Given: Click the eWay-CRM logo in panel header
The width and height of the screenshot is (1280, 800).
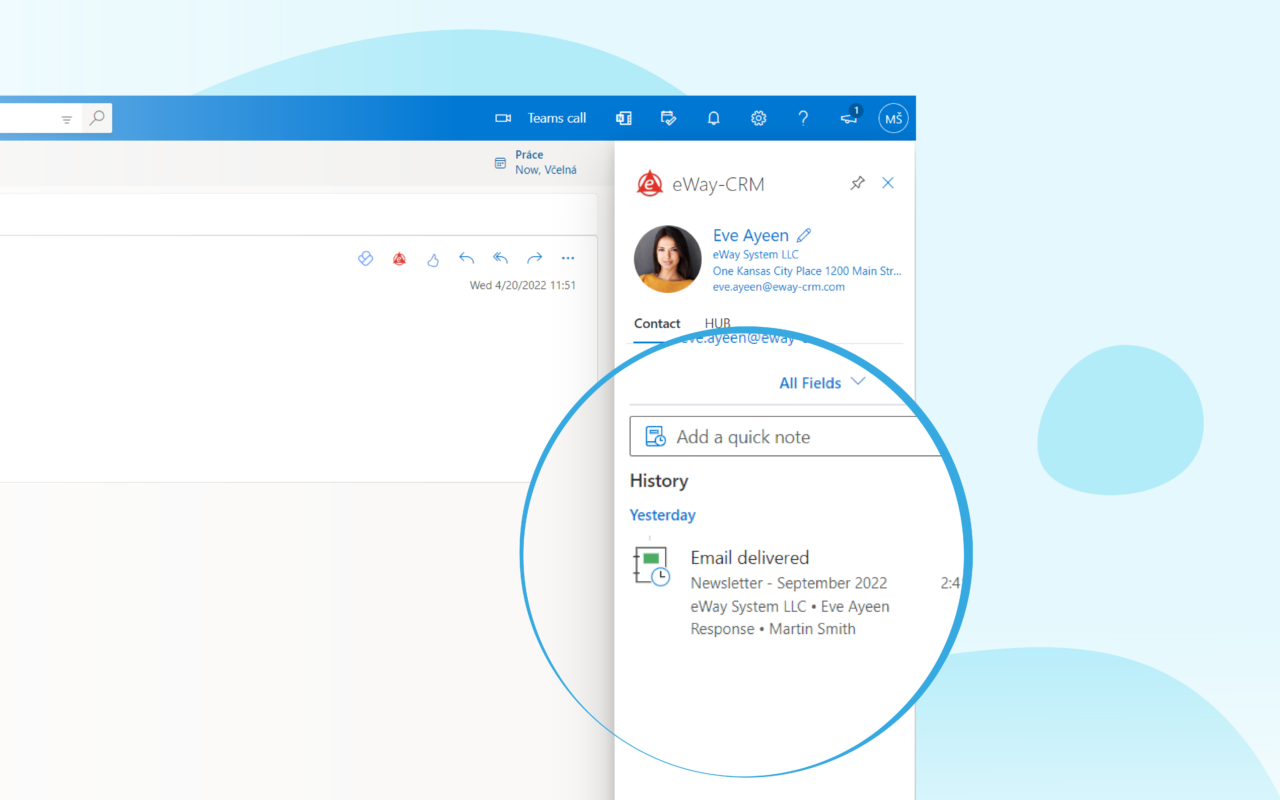Looking at the screenshot, I should [650, 184].
